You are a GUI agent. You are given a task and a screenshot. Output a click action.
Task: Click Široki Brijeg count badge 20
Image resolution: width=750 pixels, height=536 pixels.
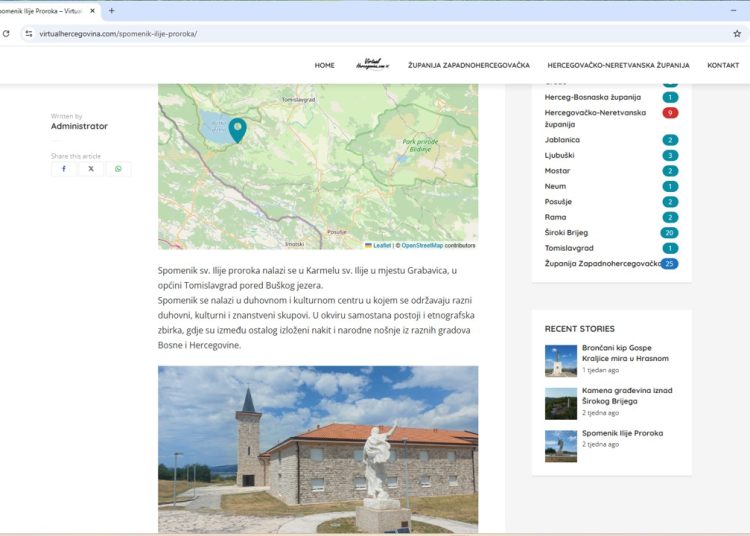coord(670,233)
